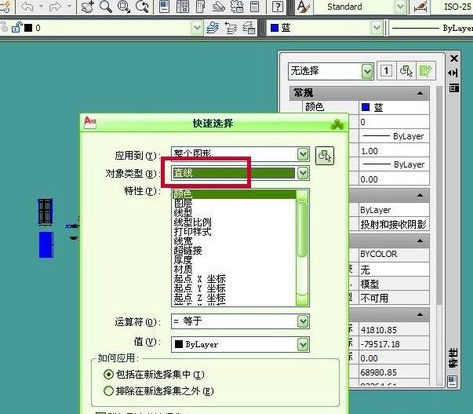The height and width of the screenshot is (414, 473).
Task: Open the Help question mark icon
Action: point(277,7)
